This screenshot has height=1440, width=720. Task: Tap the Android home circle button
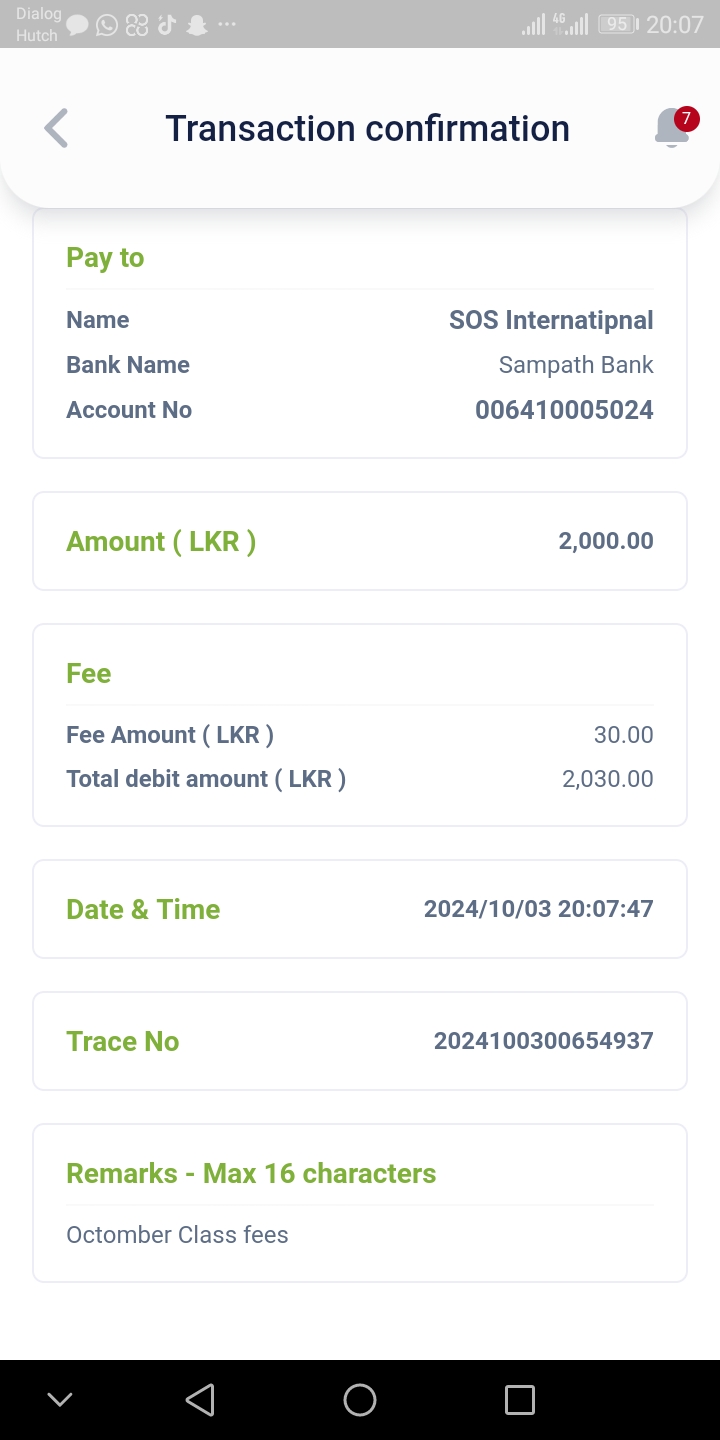(360, 1399)
